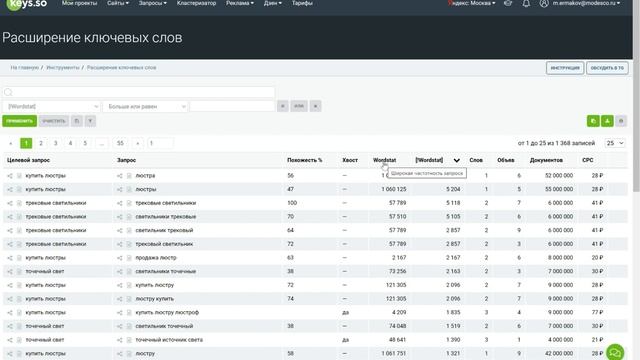Screen dimensions: 640x360
Task: Open the Яндекс: Москва region dropdown
Action: [x=471, y=3]
